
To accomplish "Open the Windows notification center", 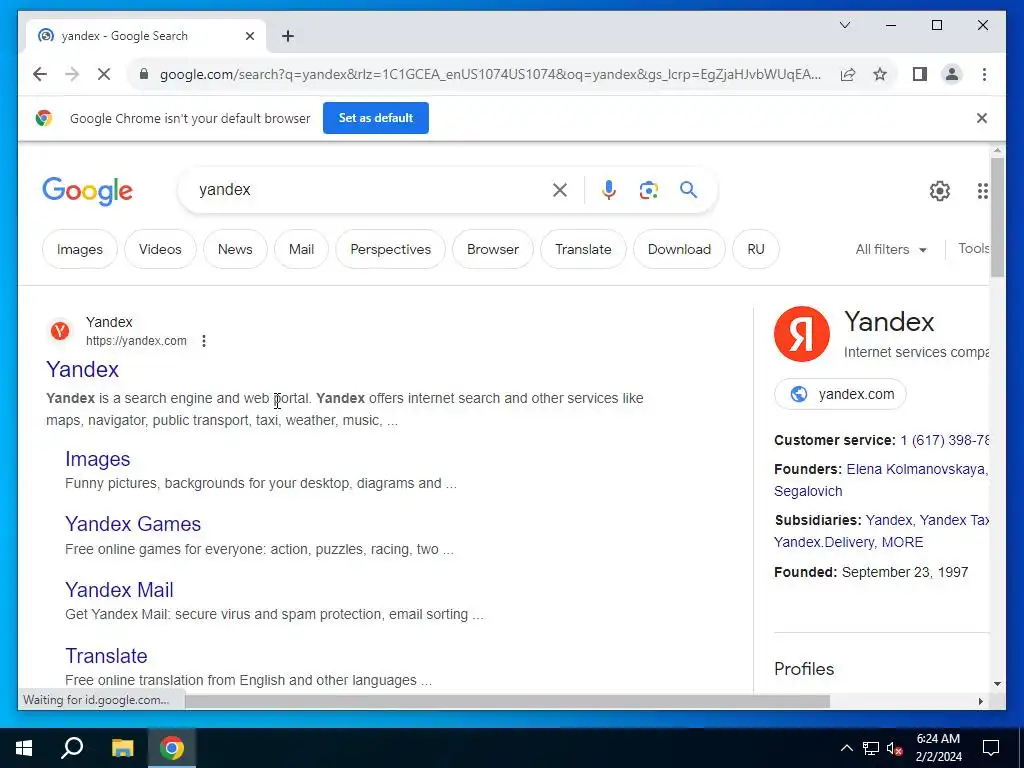I will point(991,748).
